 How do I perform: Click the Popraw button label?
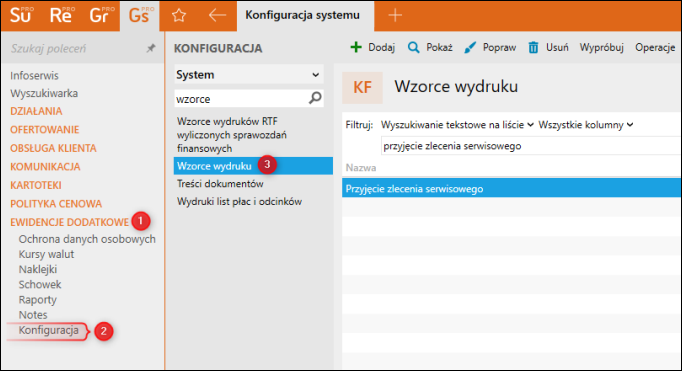coord(499,47)
